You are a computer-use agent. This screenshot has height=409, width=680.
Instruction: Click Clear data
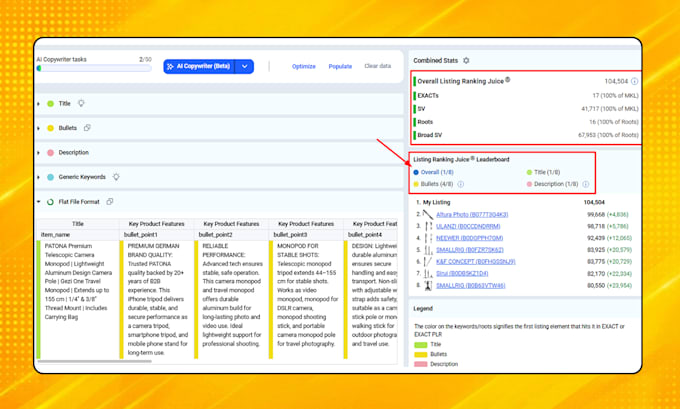pos(378,66)
